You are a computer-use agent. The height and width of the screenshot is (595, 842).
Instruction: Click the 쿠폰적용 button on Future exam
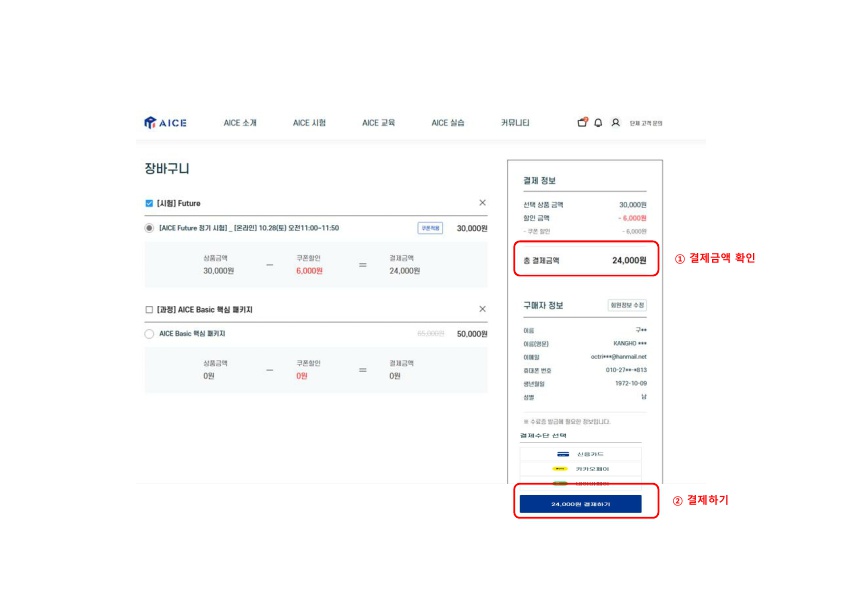(430, 228)
